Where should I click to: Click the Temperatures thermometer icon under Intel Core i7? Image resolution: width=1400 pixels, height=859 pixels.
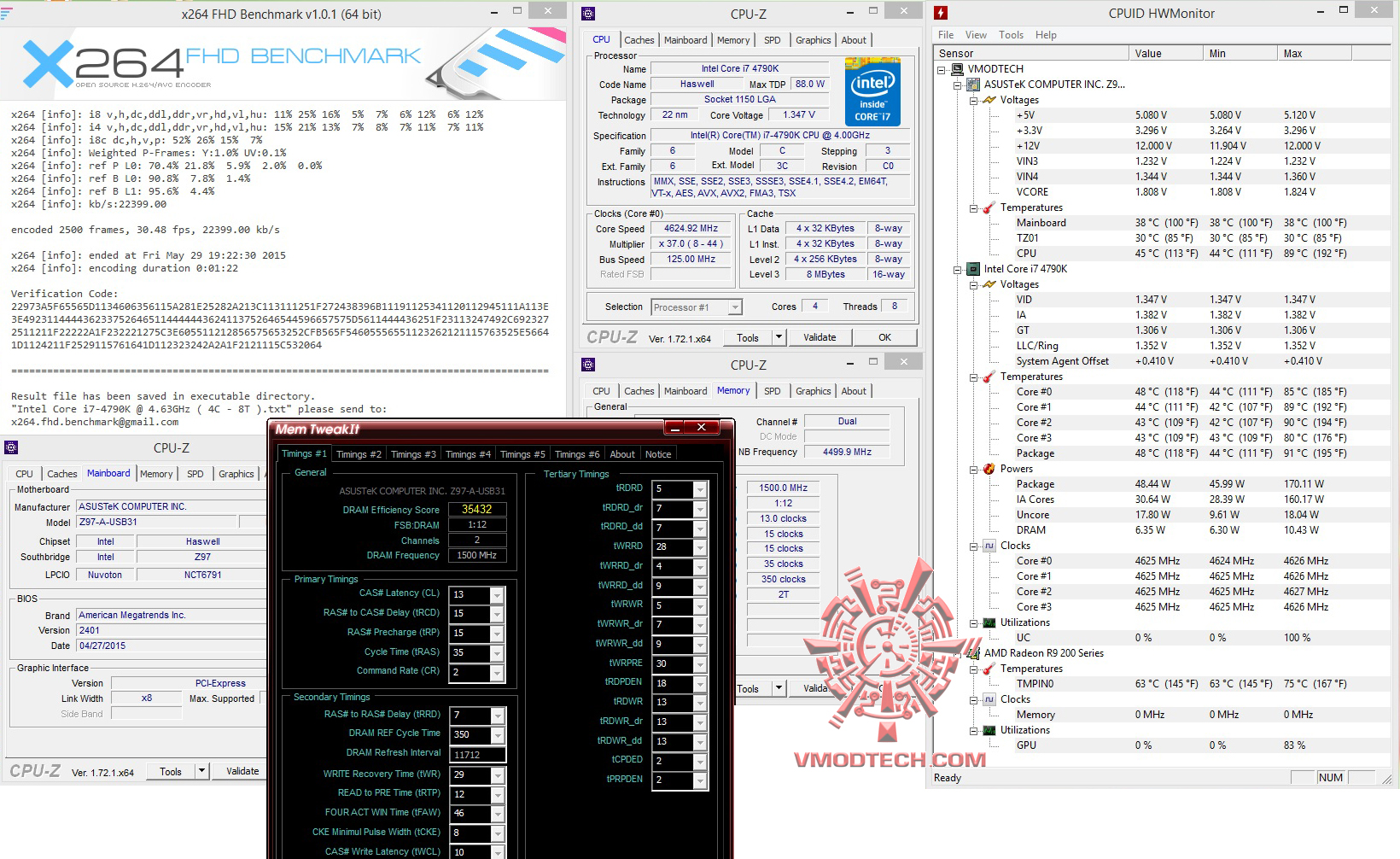(989, 377)
